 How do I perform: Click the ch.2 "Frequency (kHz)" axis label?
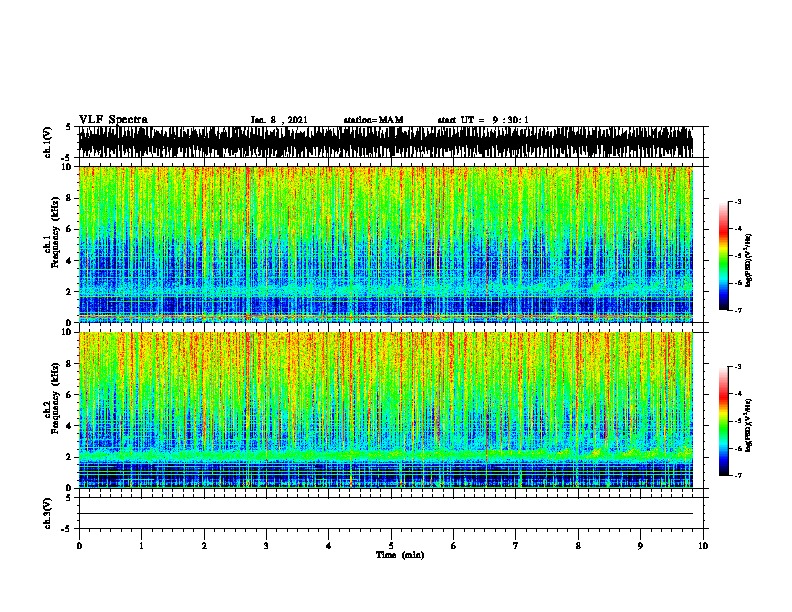[55, 398]
